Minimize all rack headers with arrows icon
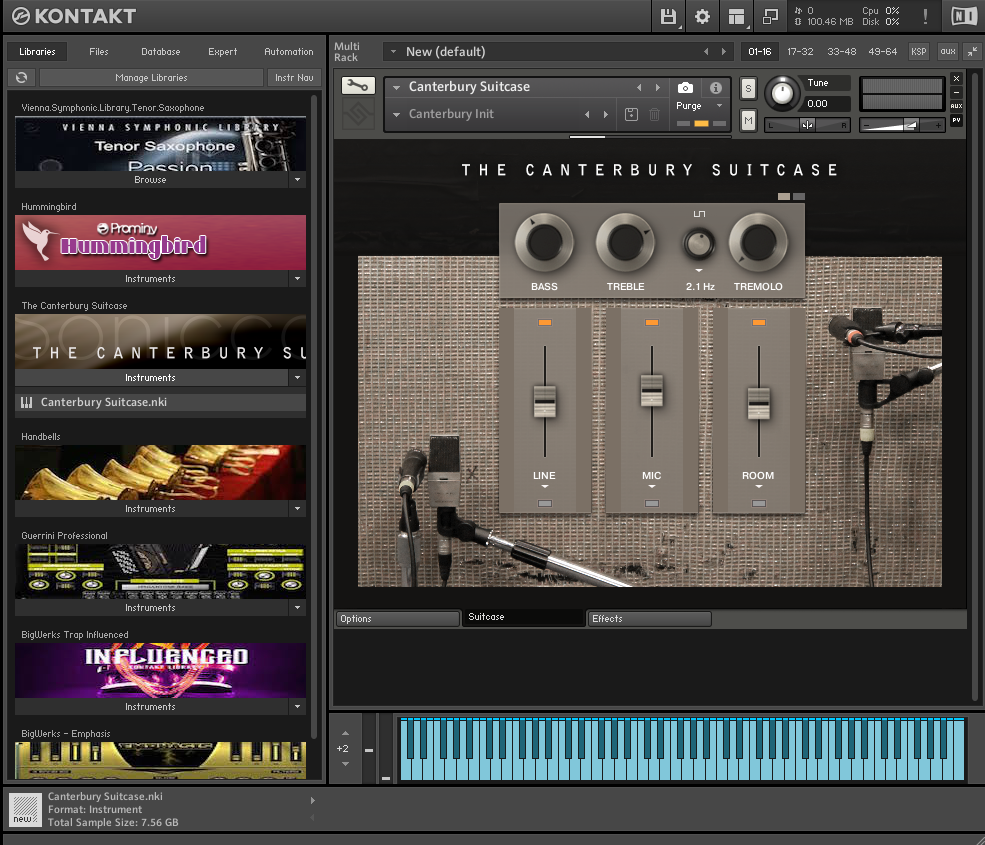The height and width of the screenshot is (845, 985). [x=972, y=52]
